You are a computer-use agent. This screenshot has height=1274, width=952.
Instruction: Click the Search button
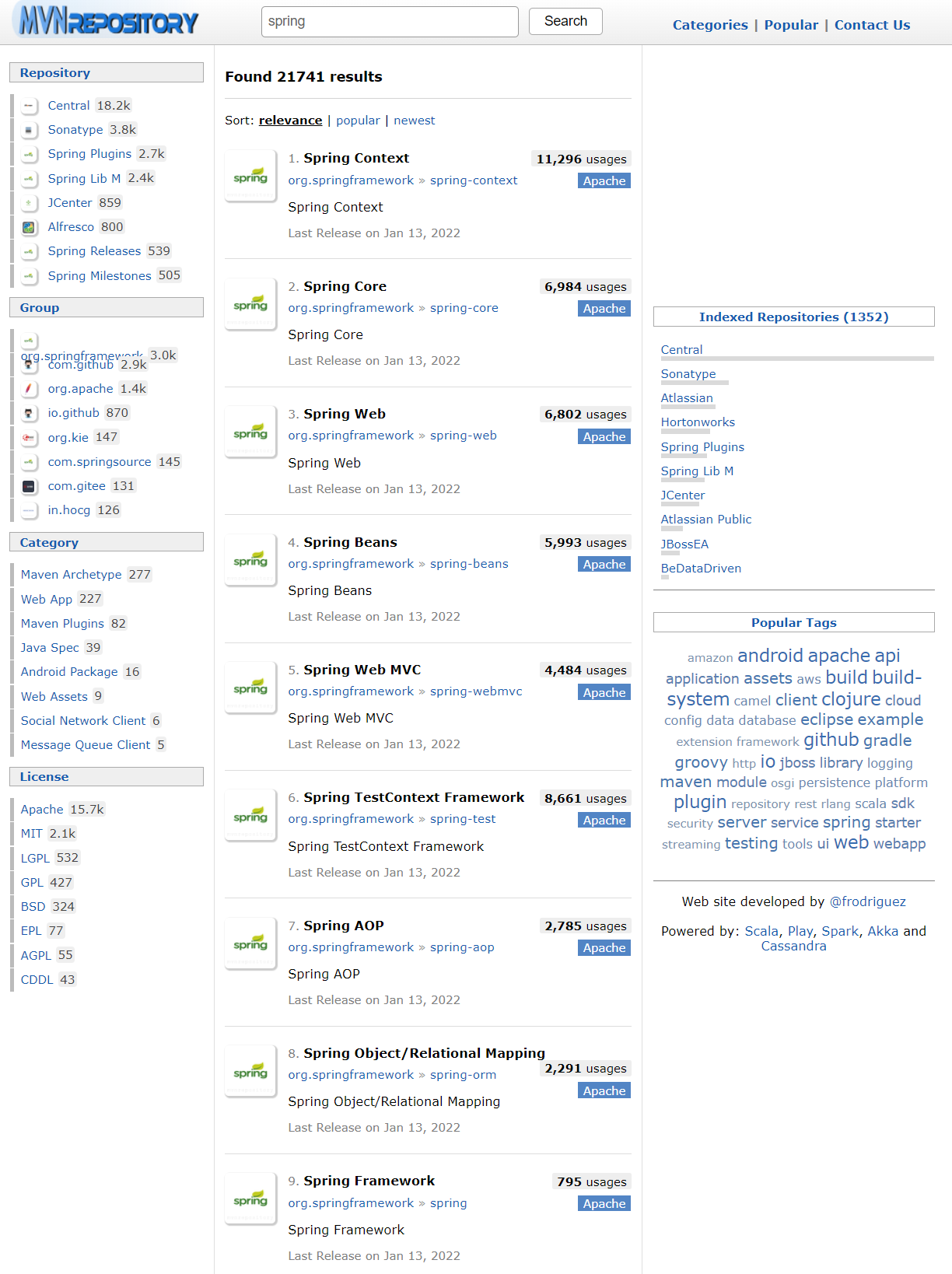click(x=565, y=21)
